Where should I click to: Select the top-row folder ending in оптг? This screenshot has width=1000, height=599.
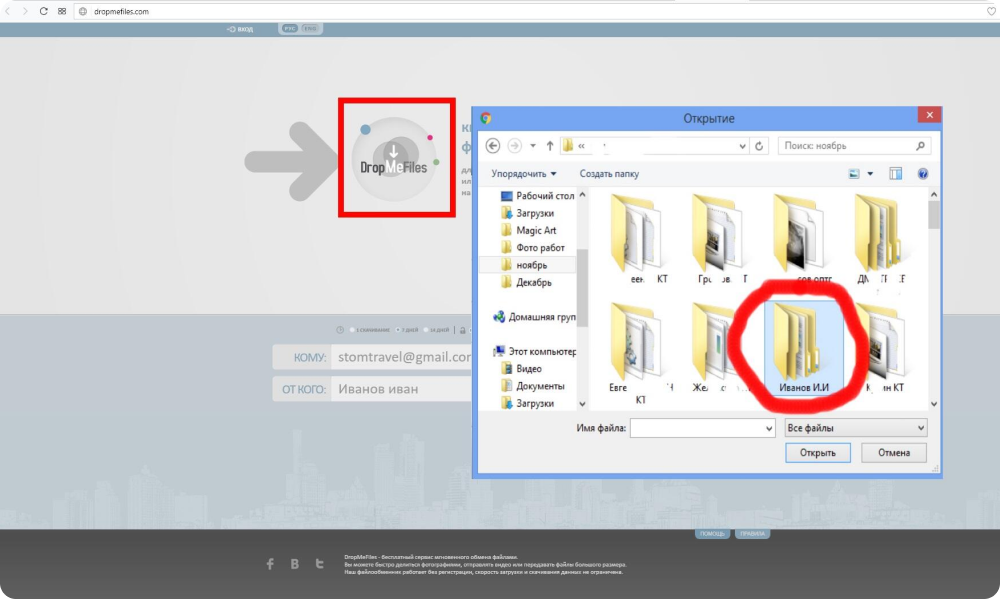pyautogui.click(x=802, y=239)
